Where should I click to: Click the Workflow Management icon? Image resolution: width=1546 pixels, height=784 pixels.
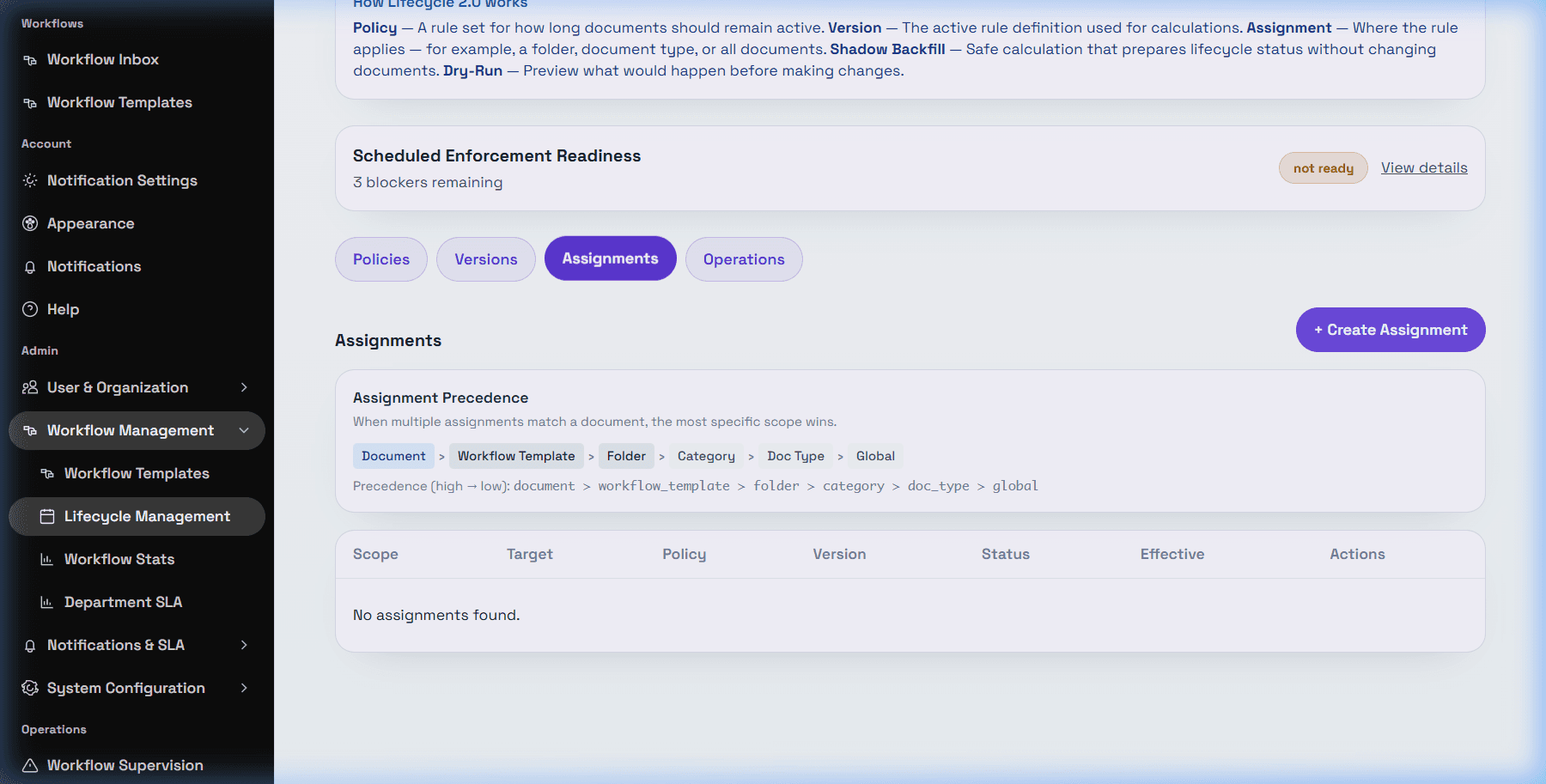pyautogui.click(x=30, y=430)
